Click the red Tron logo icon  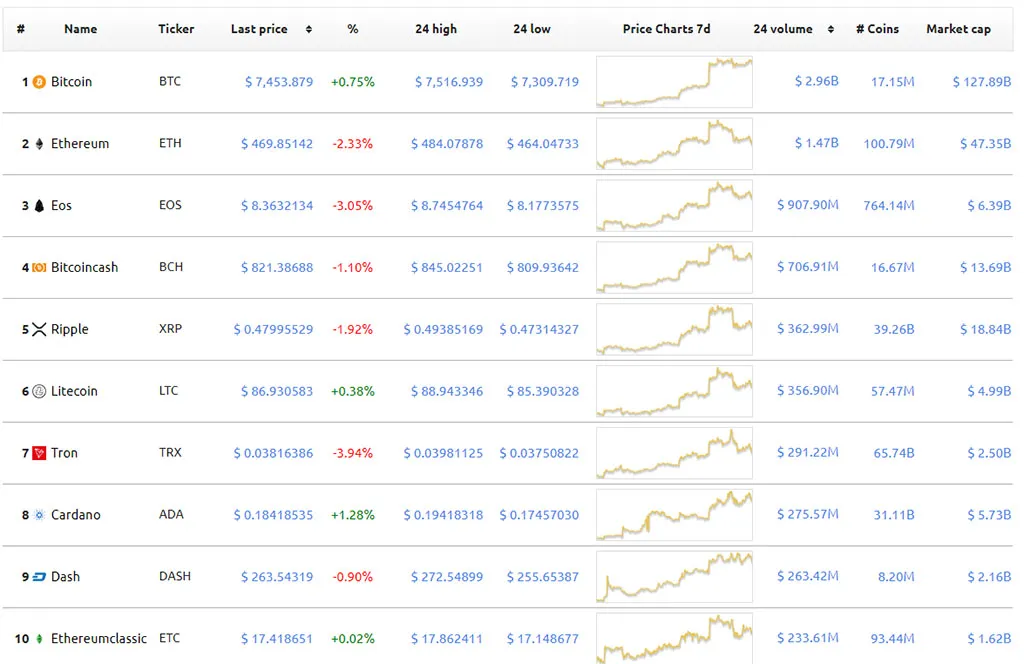tap(39, 453)
